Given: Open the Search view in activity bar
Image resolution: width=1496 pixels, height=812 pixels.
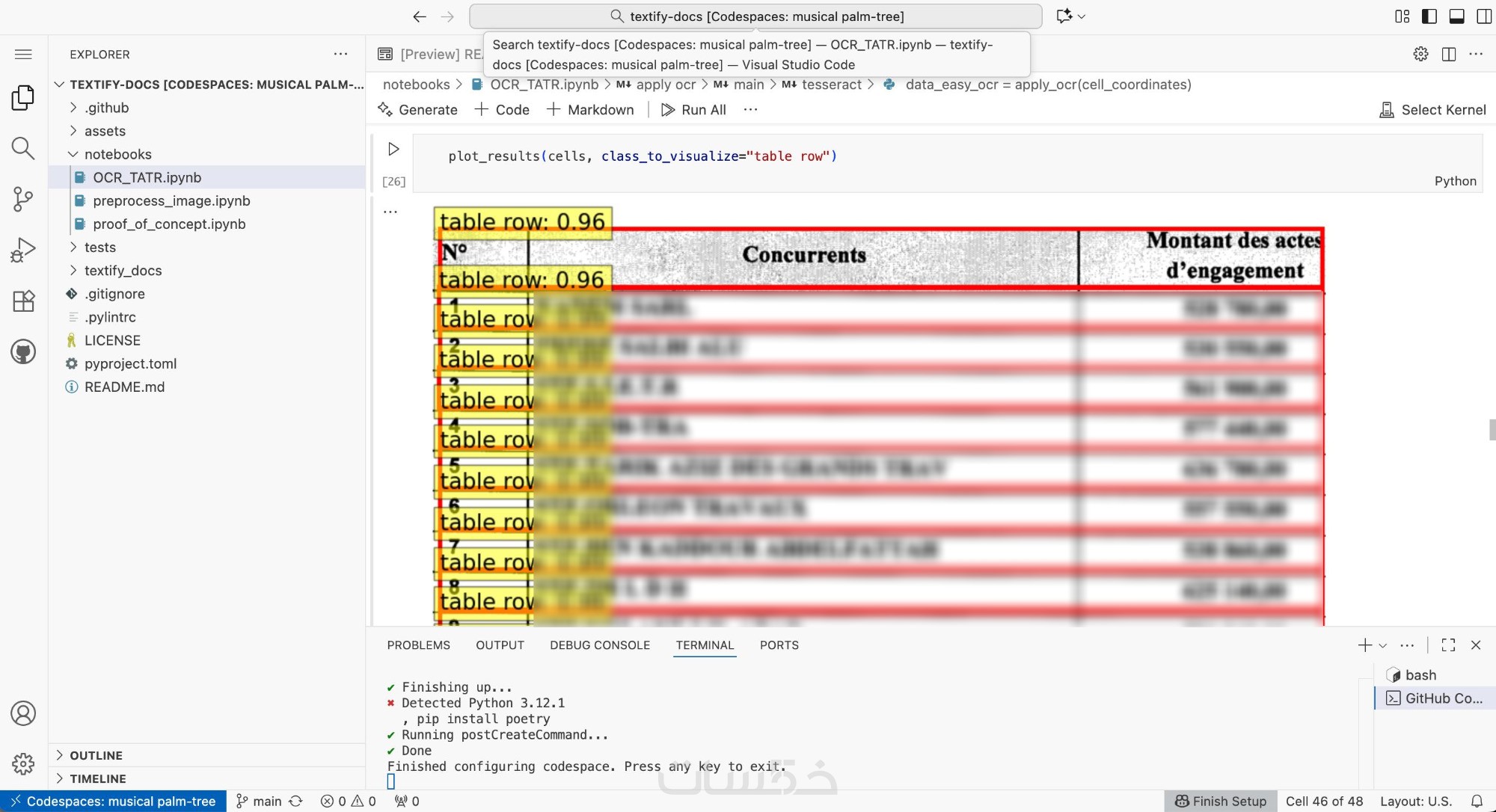Looking at the screenshot, I should point(23,148).
